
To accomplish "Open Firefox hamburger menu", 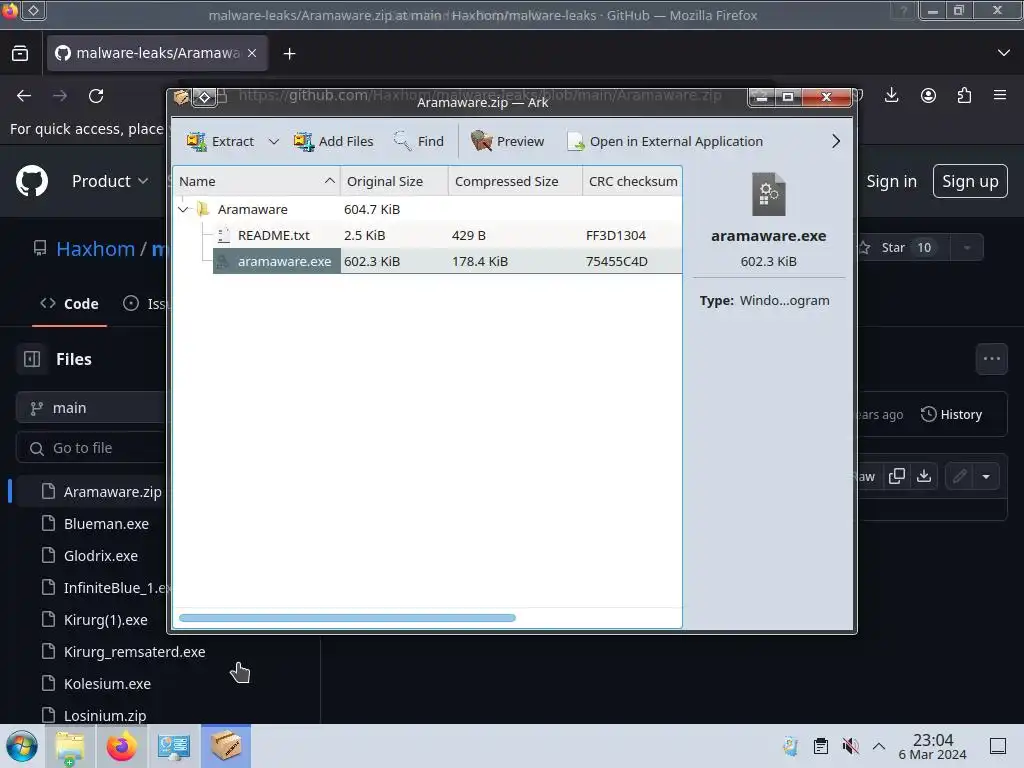I will point(1000,95).
